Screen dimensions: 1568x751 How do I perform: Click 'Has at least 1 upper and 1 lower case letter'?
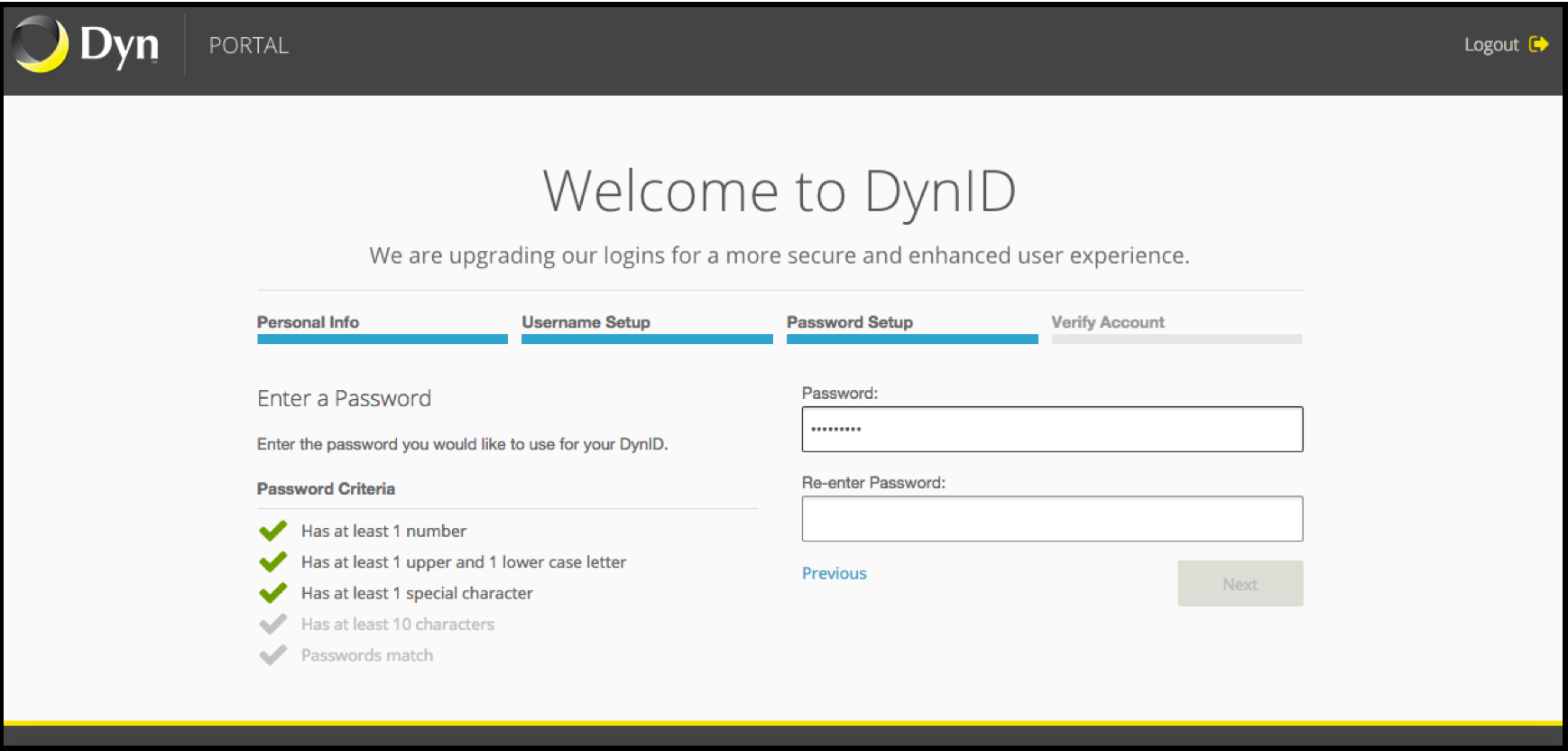point(464,562)
